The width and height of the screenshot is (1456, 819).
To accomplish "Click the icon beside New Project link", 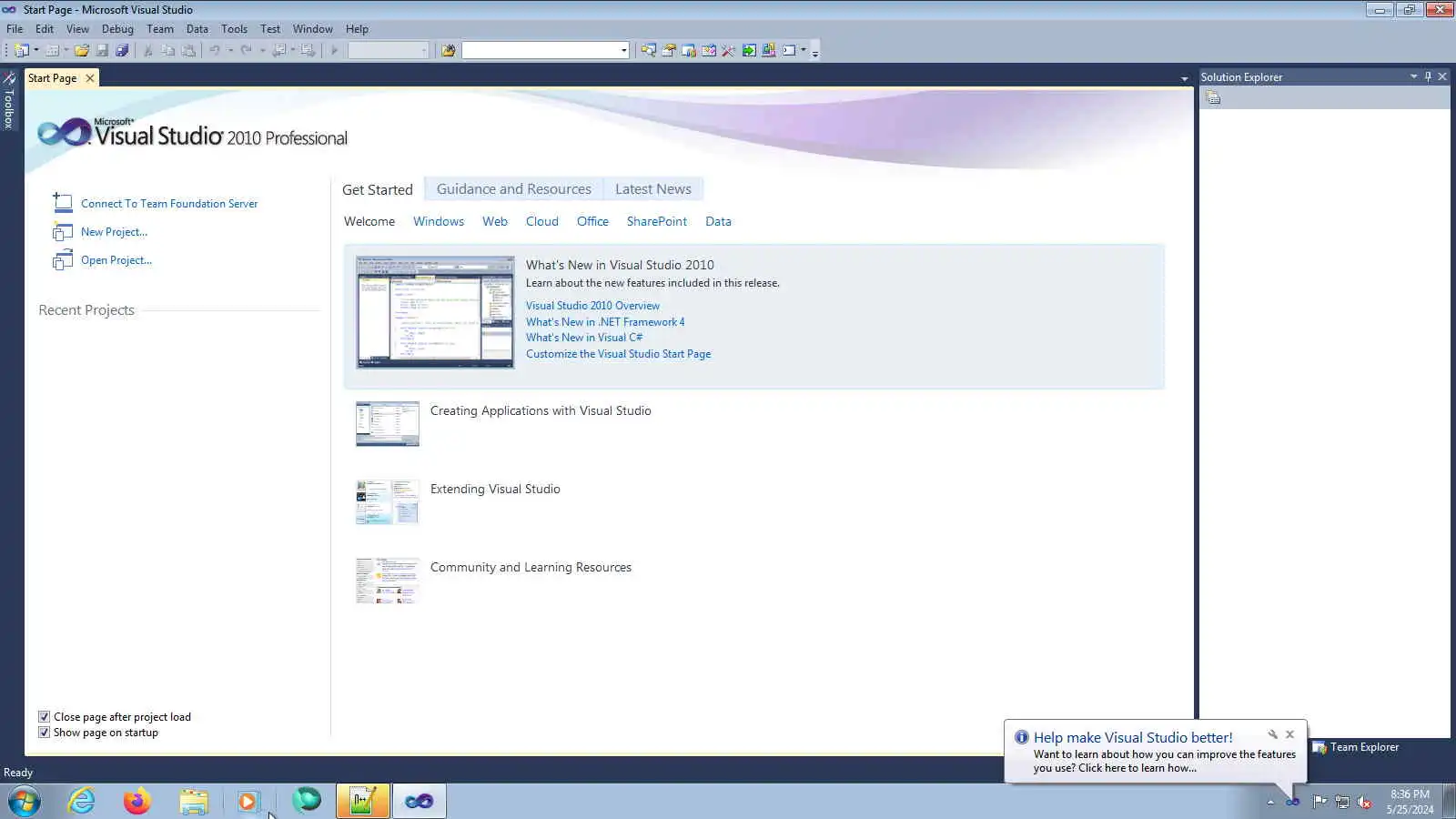I will click(x=63, y=231).
